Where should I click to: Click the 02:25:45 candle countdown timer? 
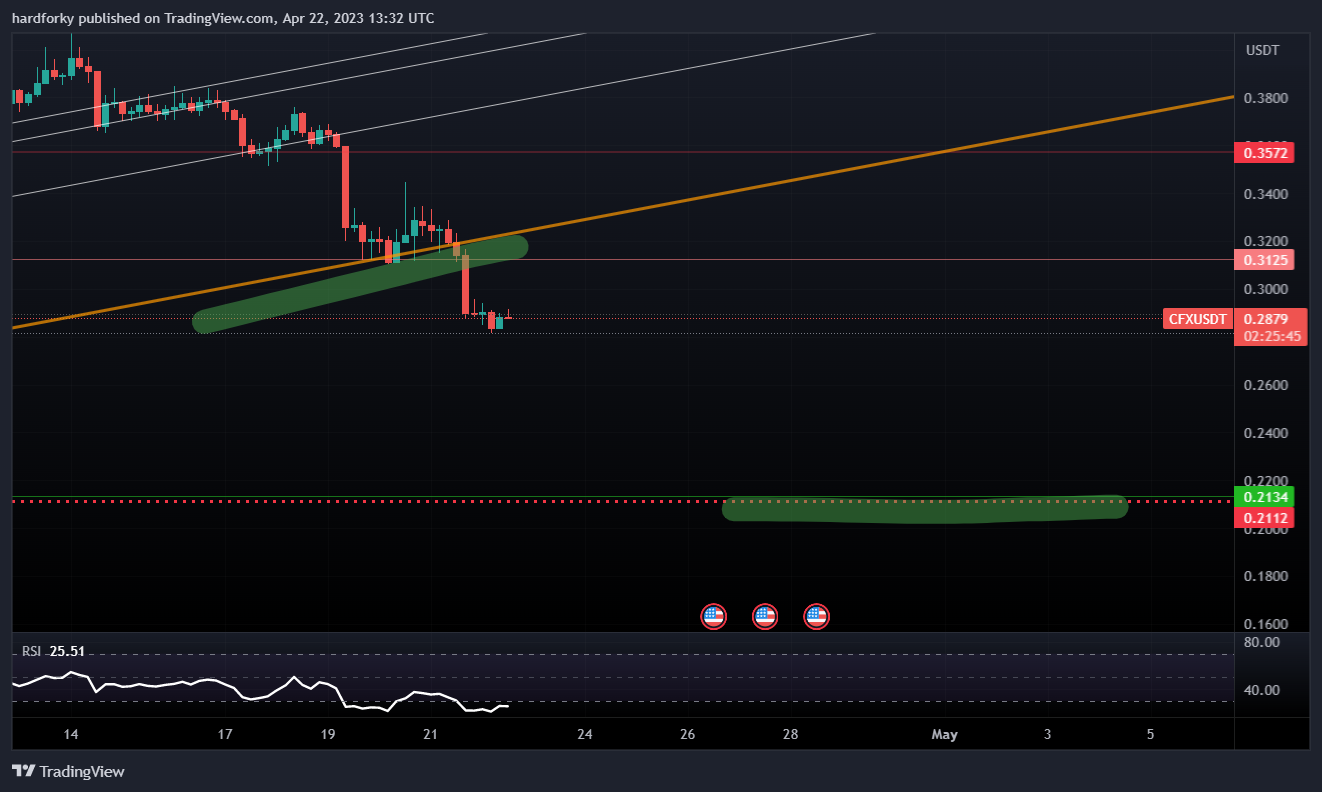pos(1271,336)
